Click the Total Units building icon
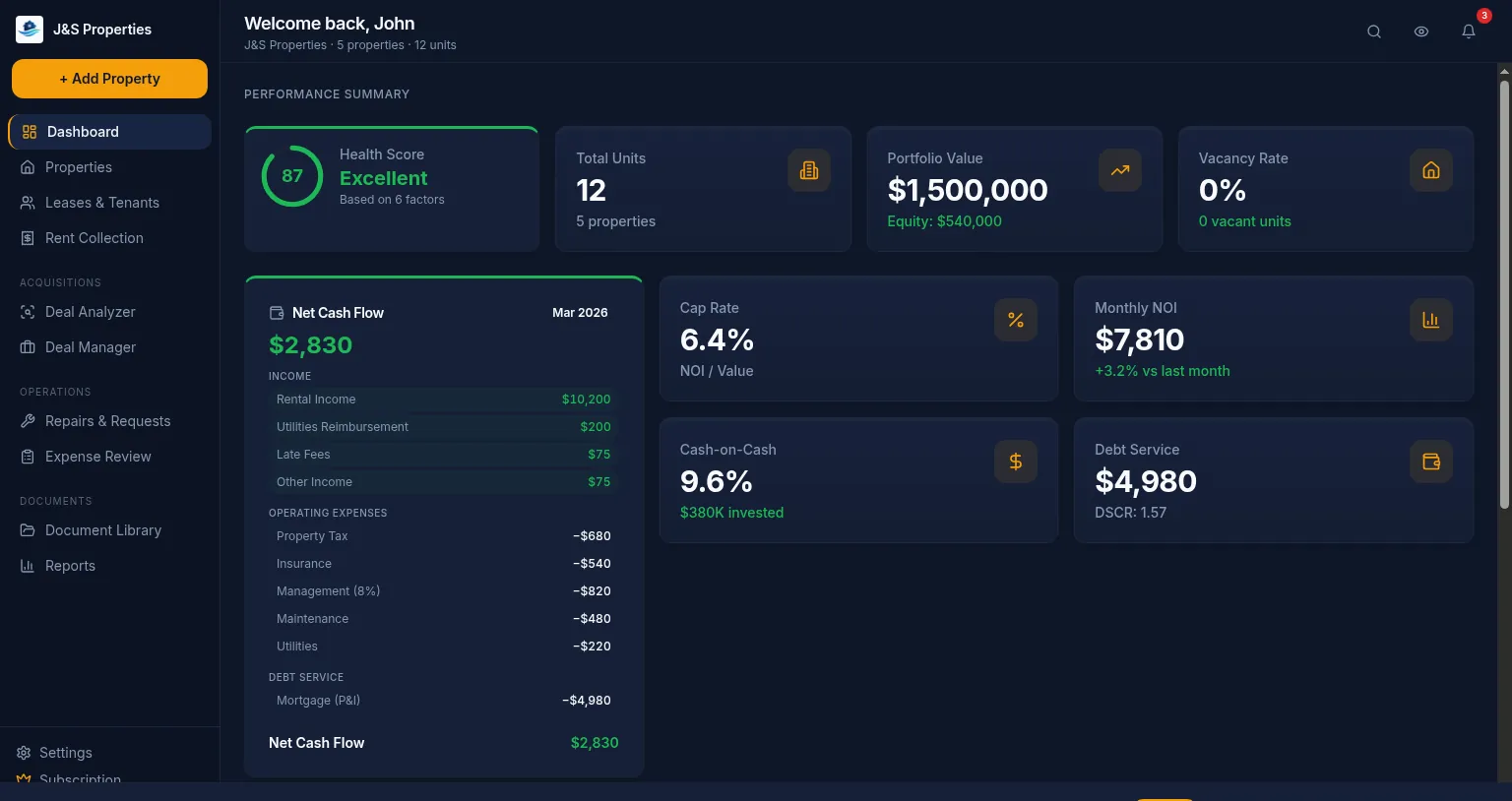Screen dimensions: 1512x801 tap(809, 170)
